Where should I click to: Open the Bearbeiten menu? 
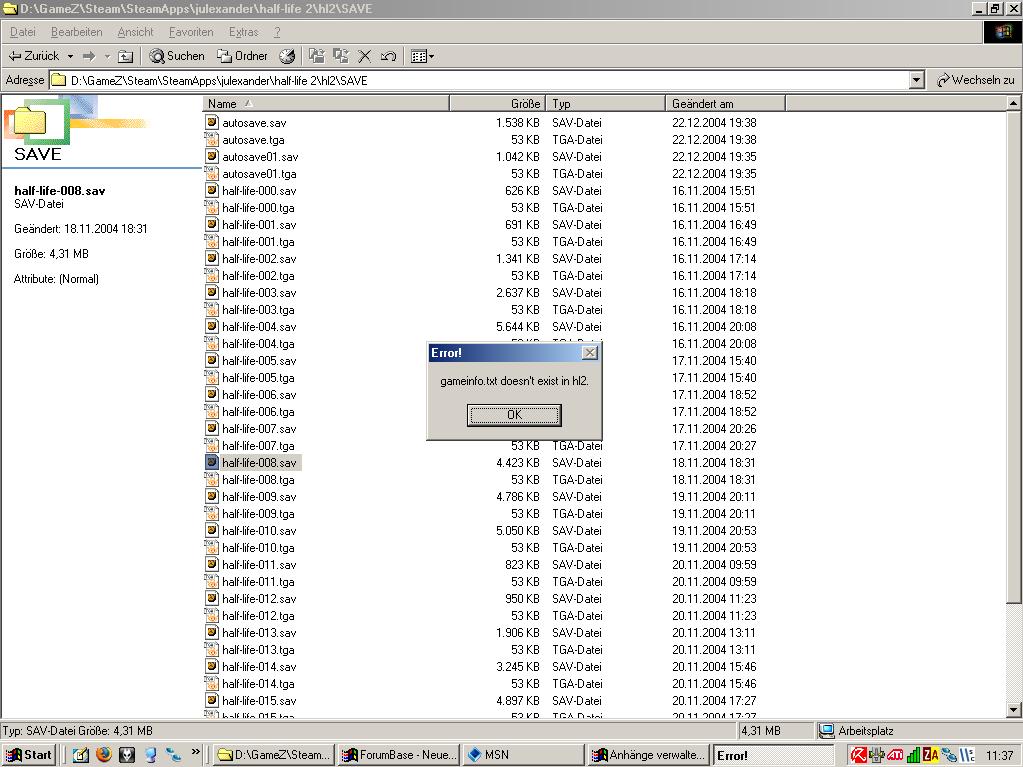click(x=76, y=32)
